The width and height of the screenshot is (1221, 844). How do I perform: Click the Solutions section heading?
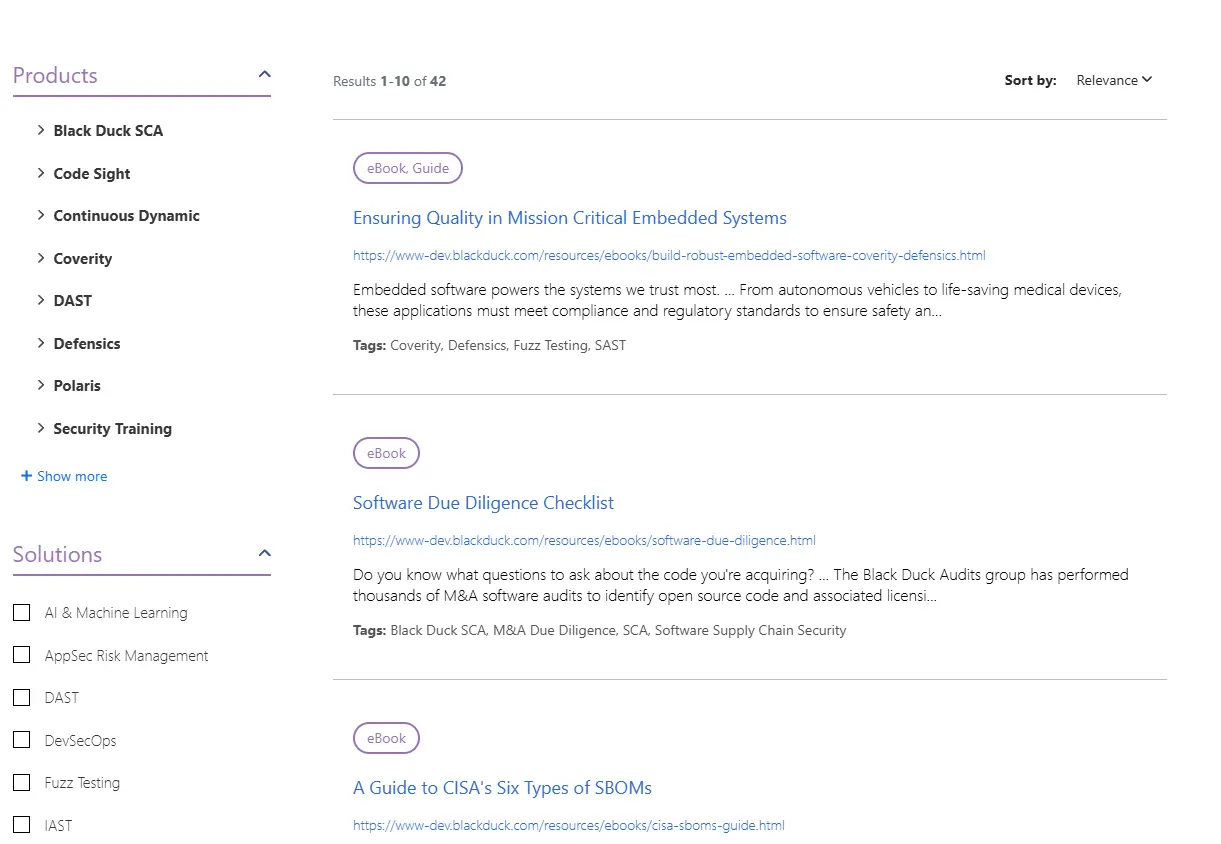pyautogui.click(x=57, y=554)
